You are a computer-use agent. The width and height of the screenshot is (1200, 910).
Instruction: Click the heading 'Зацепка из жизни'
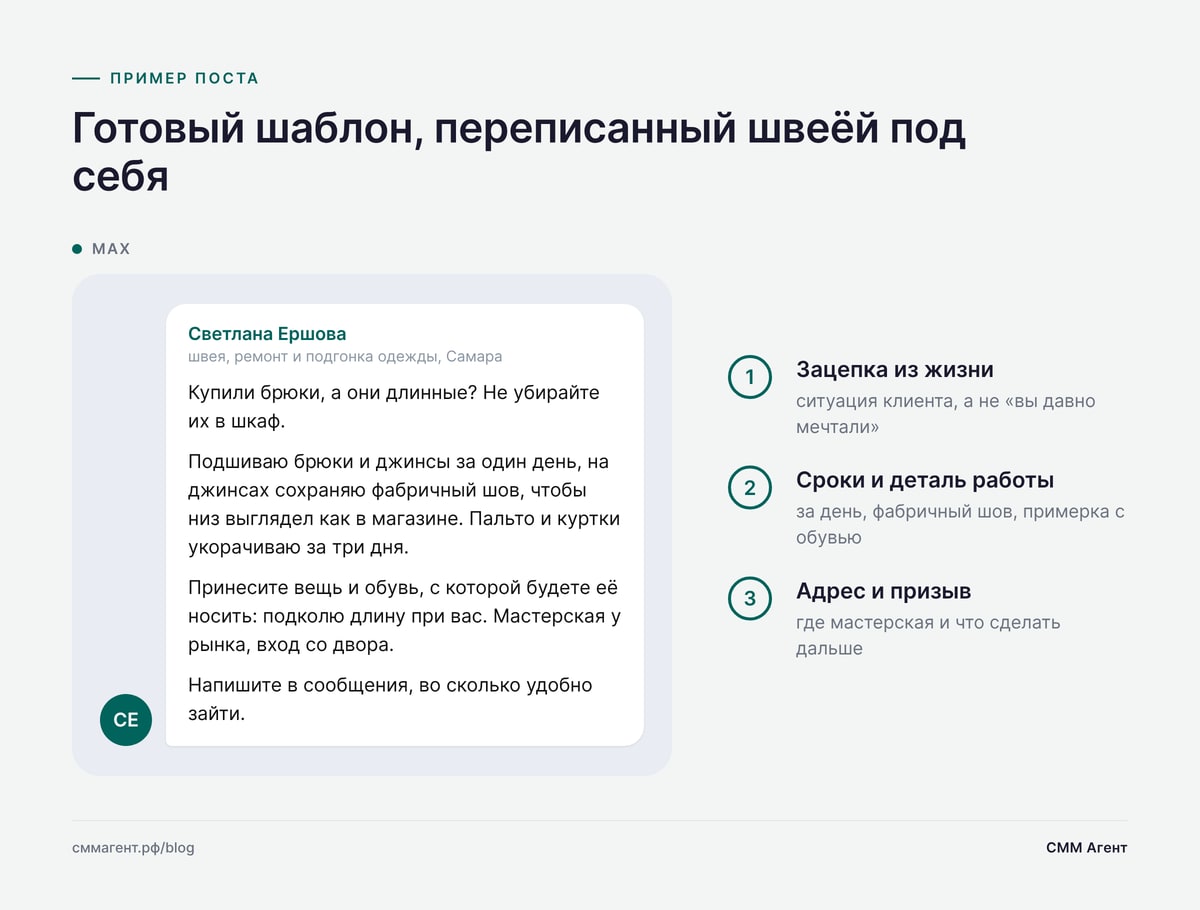pos(895,370)
